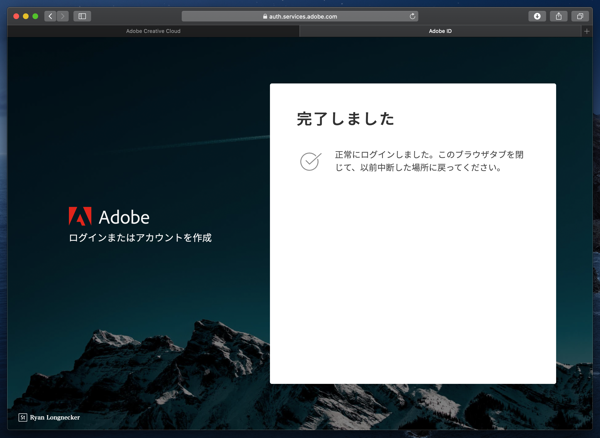
Task: Select the Adobe ID tab
Action: 440,31
